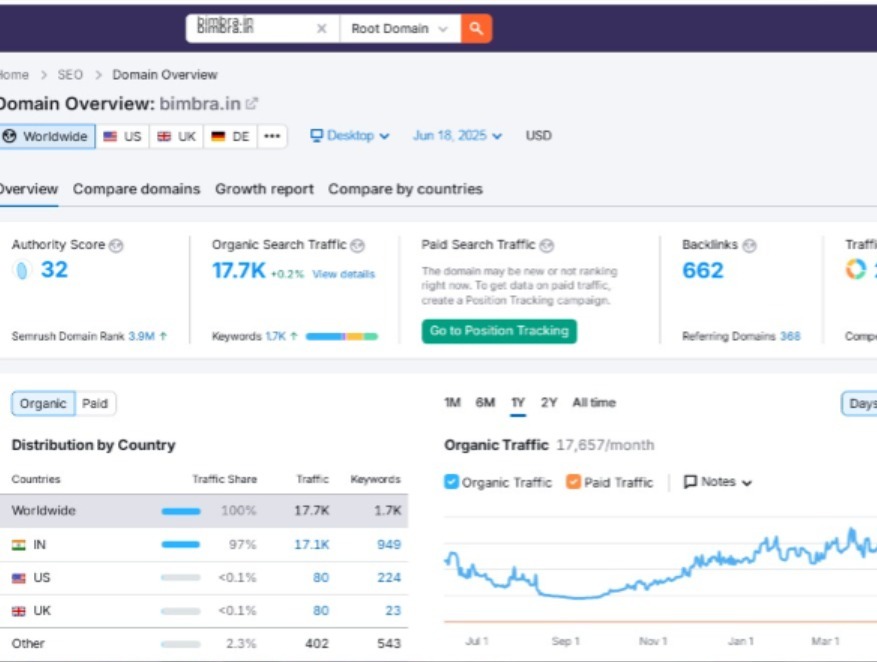Toggle the Paid Traffic checkbox
Image resolution: width=877 pixels, height=662 pixels.
click(x=573, y=482)
